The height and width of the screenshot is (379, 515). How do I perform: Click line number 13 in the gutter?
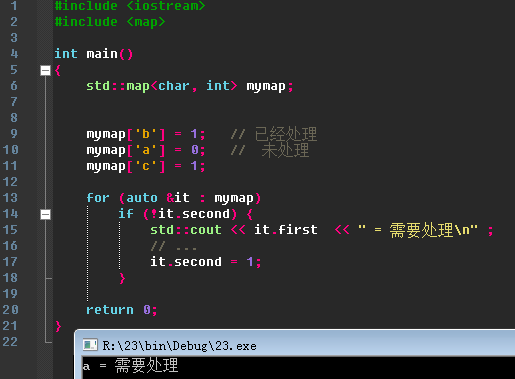click(10, 198)
